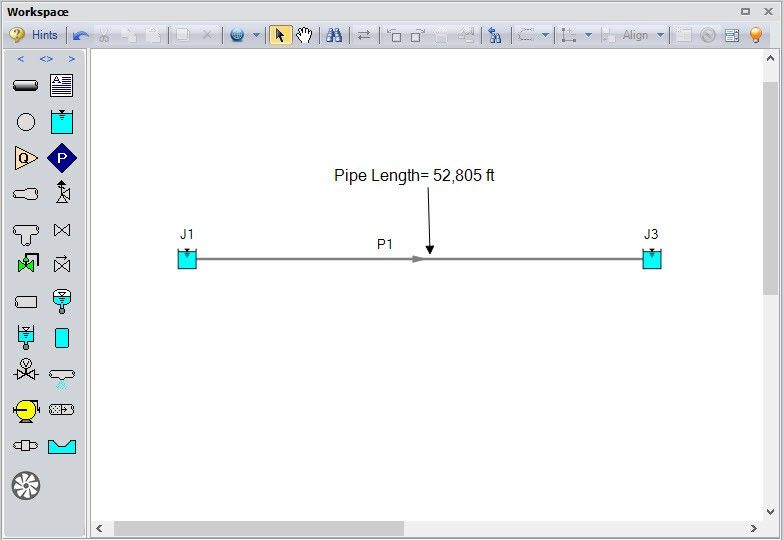Image resolution: width=783 pixels, height=540 pixels.
Task: Pick the Dead End junction icon
Action: (x=26, y=302)
